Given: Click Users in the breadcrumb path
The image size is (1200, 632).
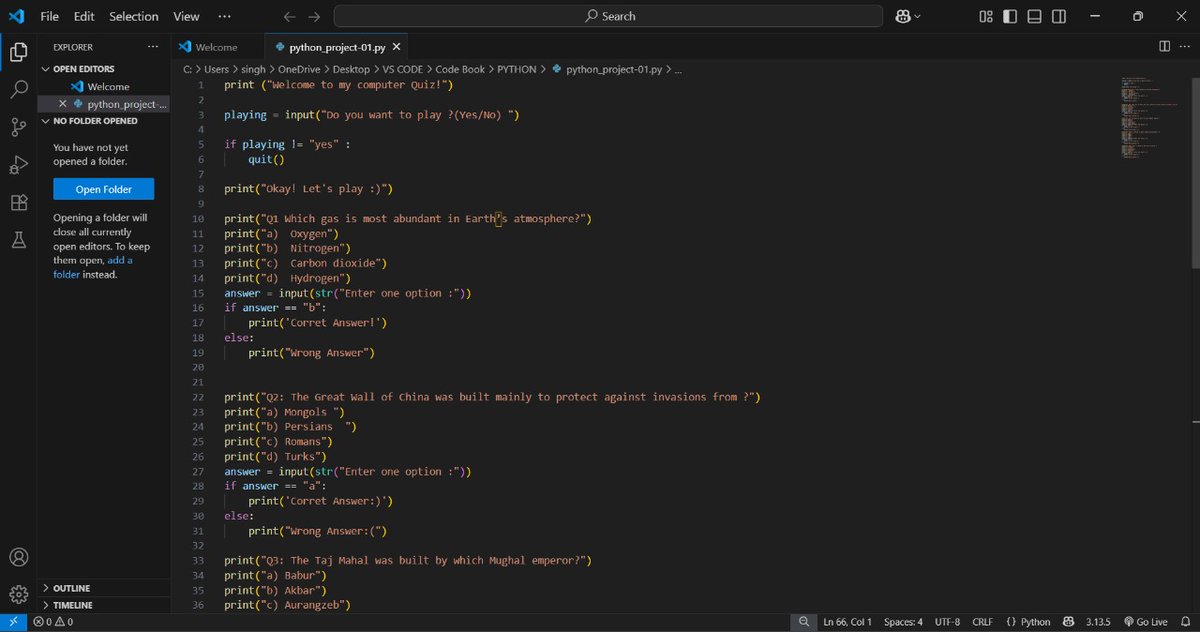Looking at the screenshot, I should [216, 70].
